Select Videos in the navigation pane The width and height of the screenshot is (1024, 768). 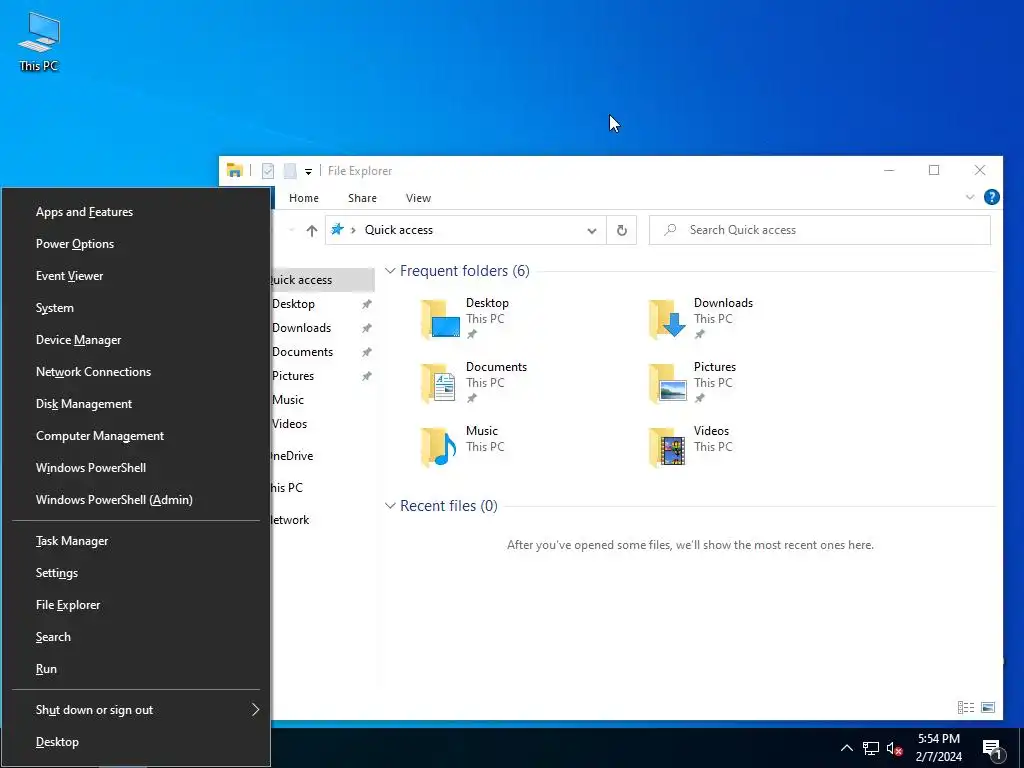[x=289, y=424]
